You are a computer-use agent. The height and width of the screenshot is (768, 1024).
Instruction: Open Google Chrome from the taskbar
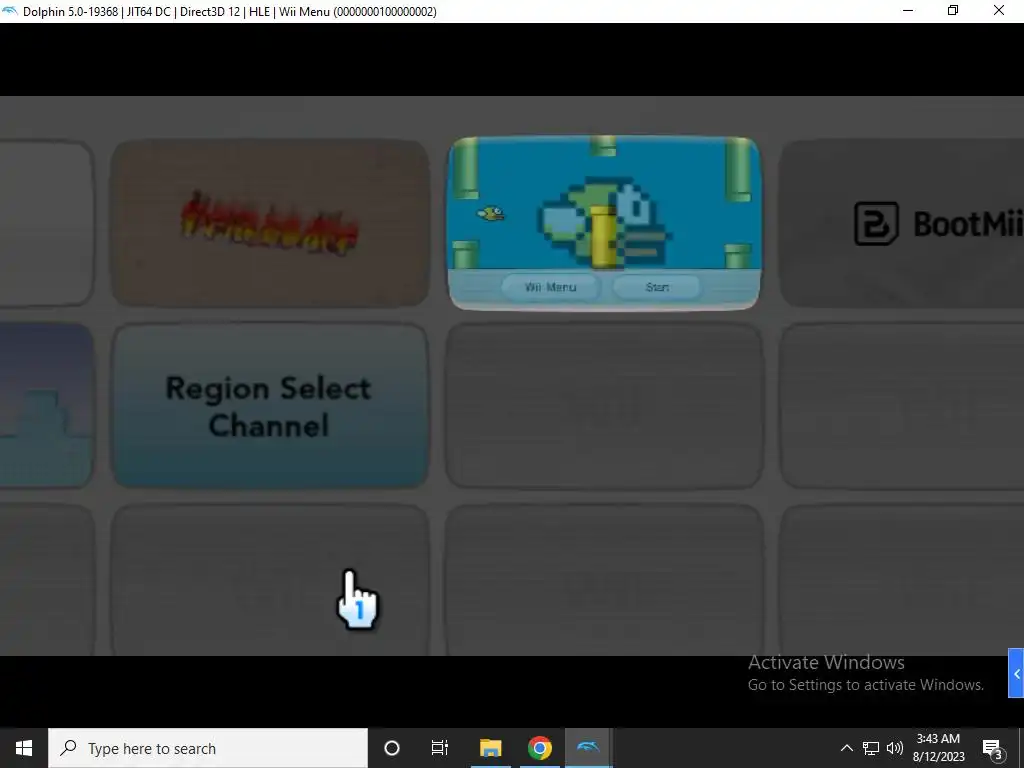point(539,748)
